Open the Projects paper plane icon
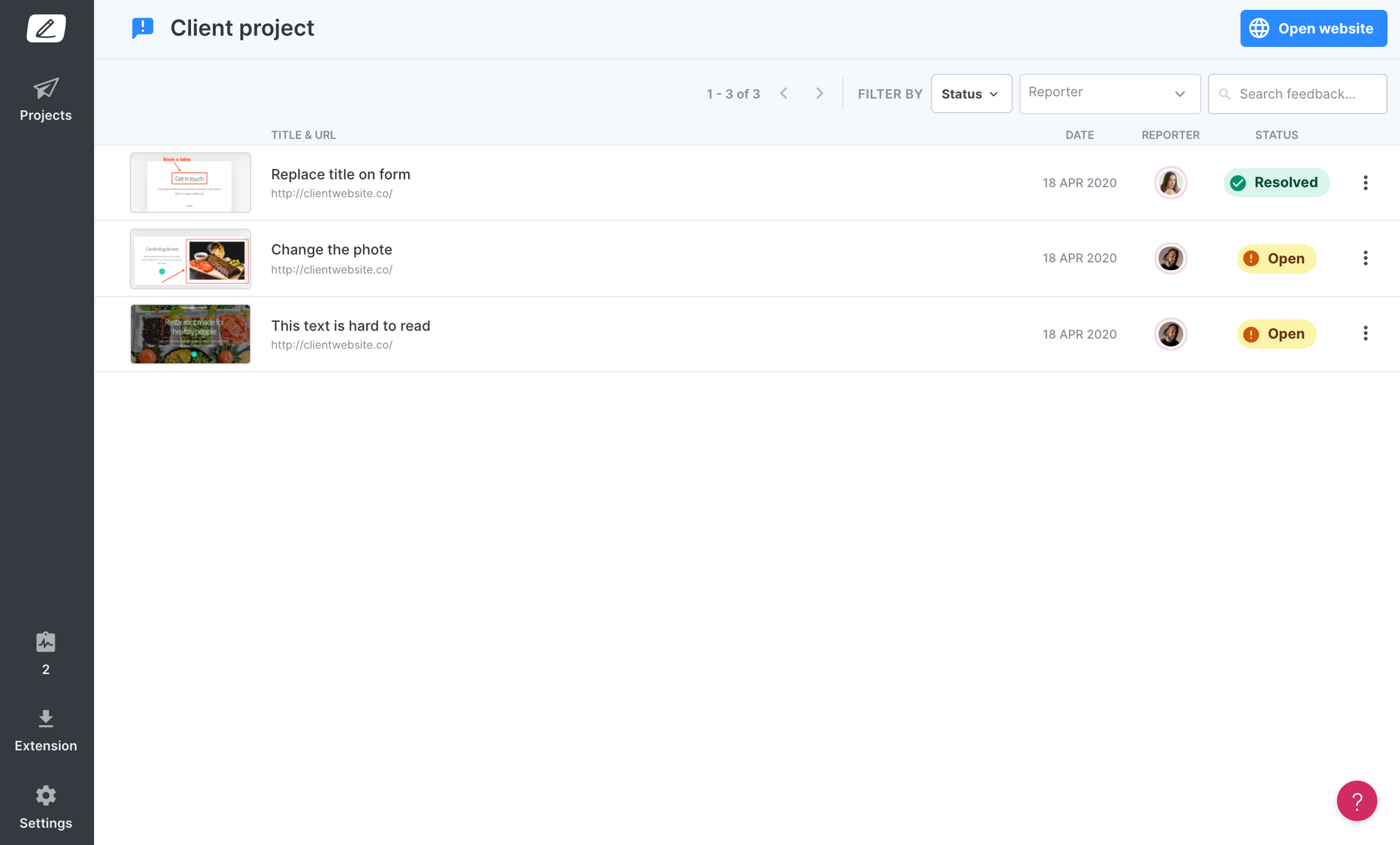The image size is (1400, 845). click(46, 89)
